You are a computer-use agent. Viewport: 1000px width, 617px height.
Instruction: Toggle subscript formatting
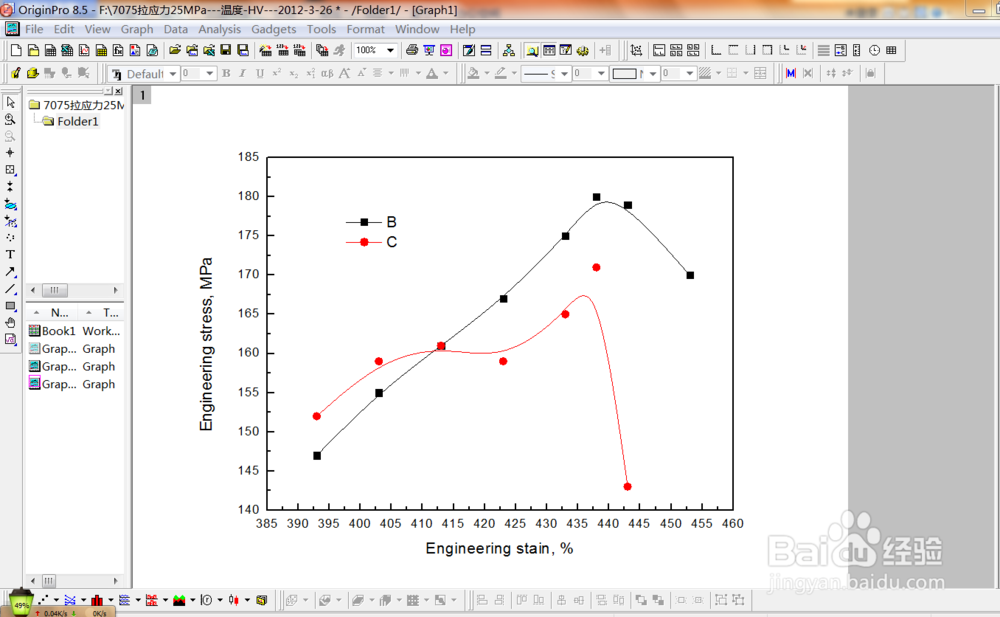(293, 73)
